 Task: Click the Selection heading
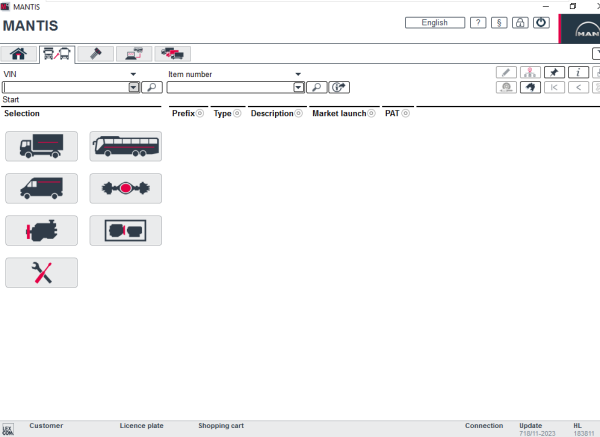[22, 113]
